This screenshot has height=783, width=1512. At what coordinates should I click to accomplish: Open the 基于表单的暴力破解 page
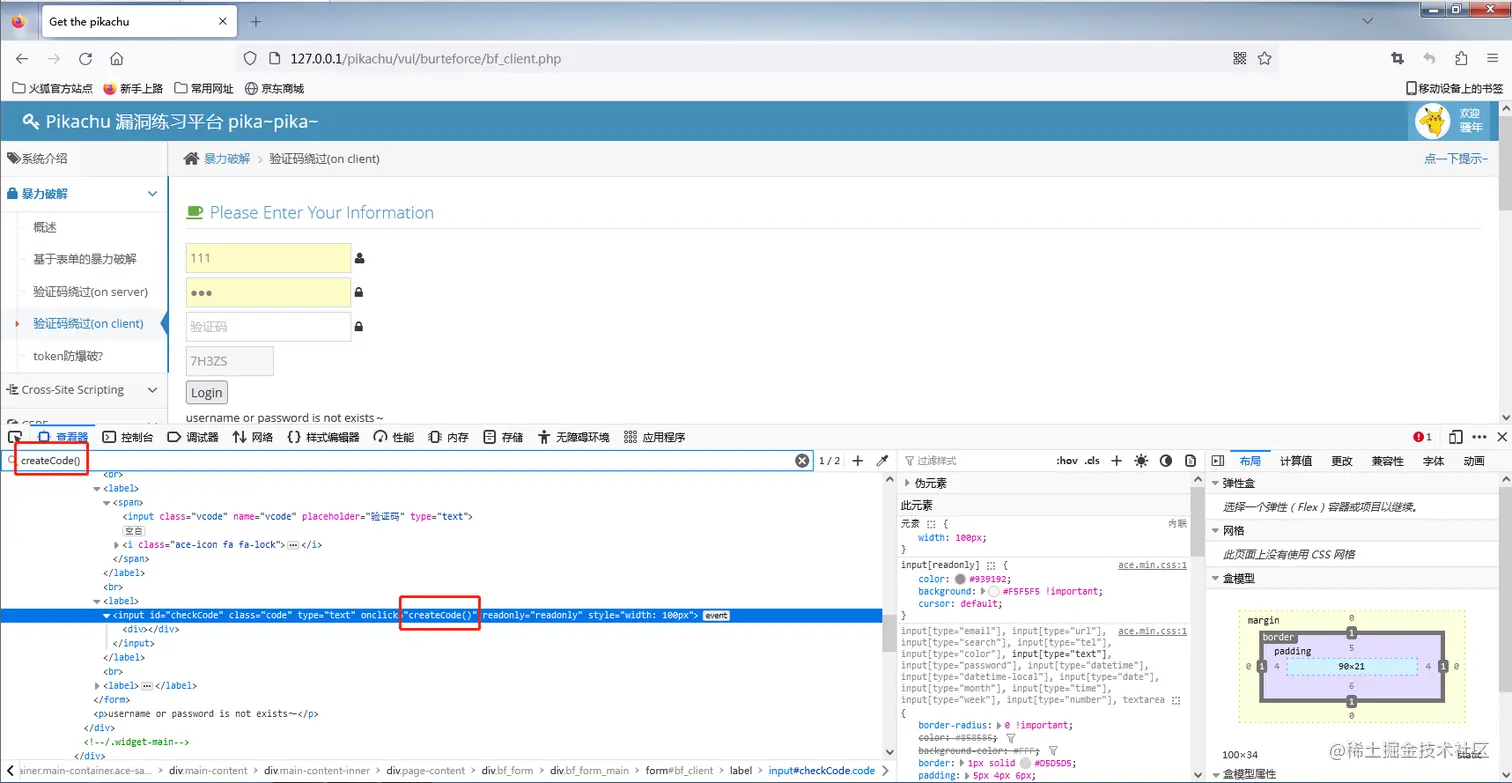84,259
